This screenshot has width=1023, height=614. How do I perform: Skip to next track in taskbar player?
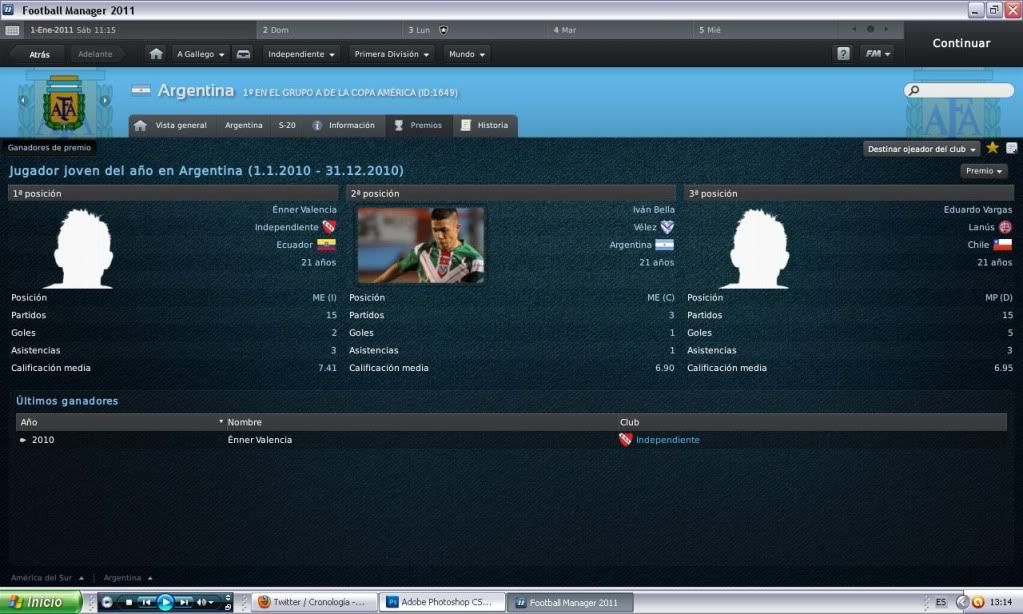click(185, 602)
